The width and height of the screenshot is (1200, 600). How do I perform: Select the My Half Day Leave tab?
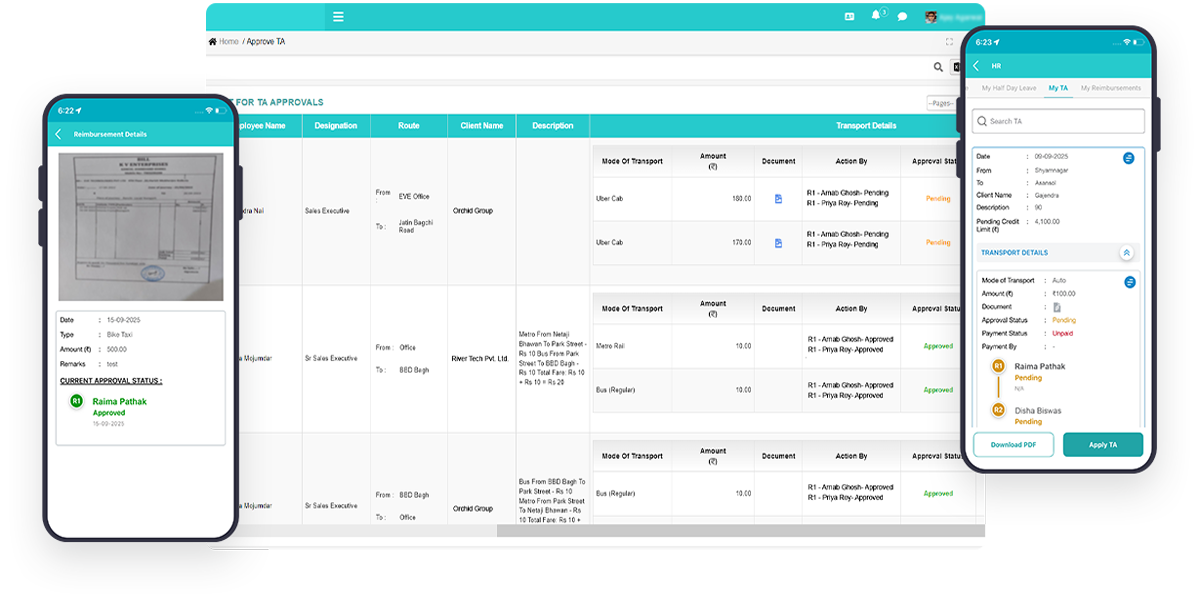coord(1008,88)
